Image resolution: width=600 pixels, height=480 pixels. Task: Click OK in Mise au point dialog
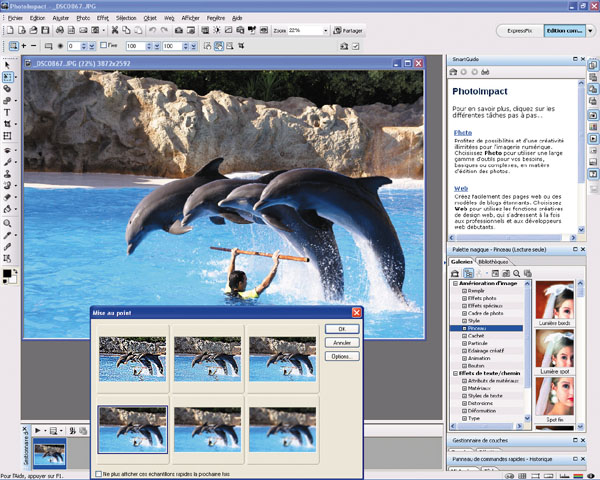(341, 329)
